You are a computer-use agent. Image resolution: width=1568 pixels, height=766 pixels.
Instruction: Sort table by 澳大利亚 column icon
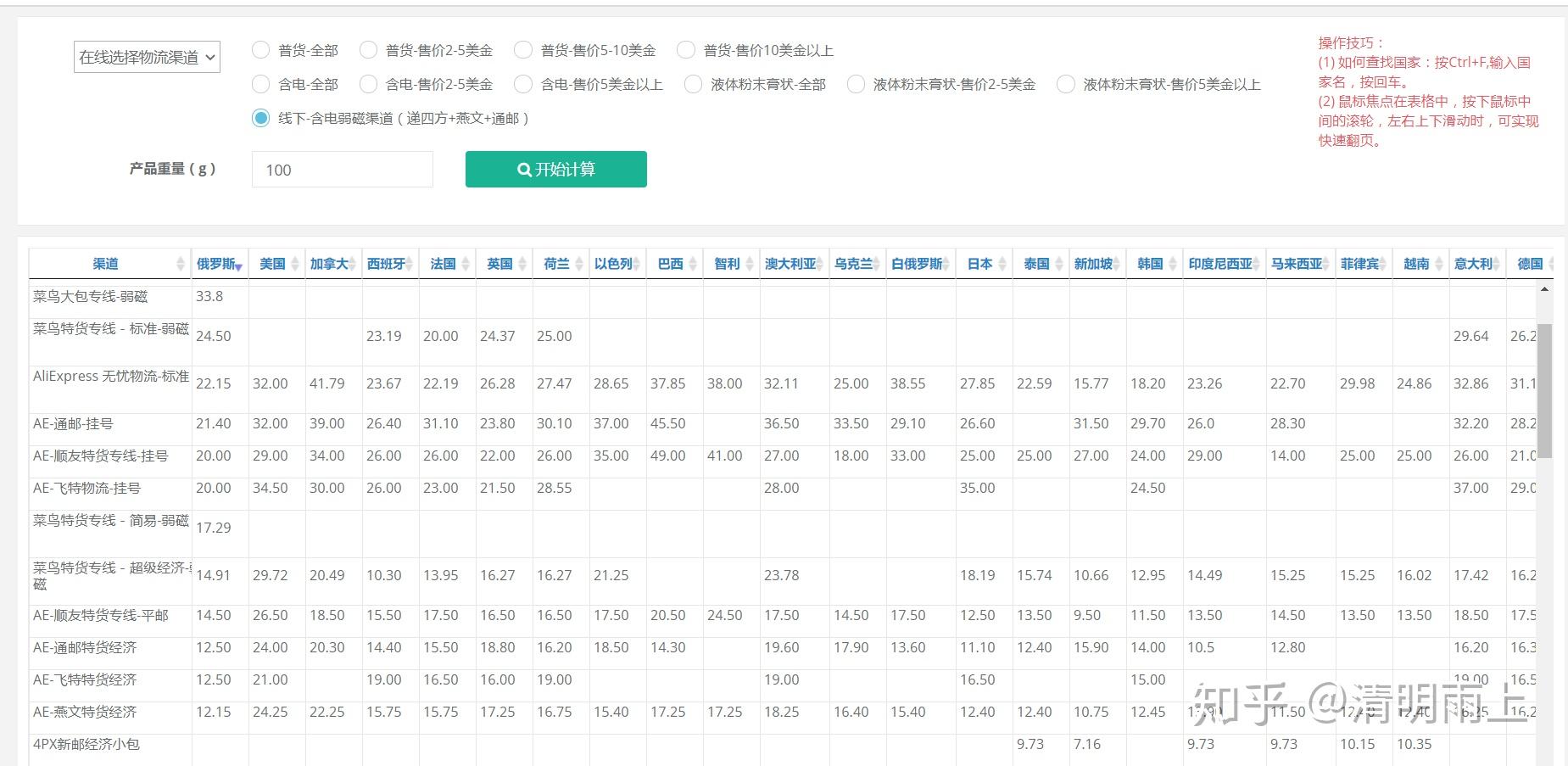point(820,264)
